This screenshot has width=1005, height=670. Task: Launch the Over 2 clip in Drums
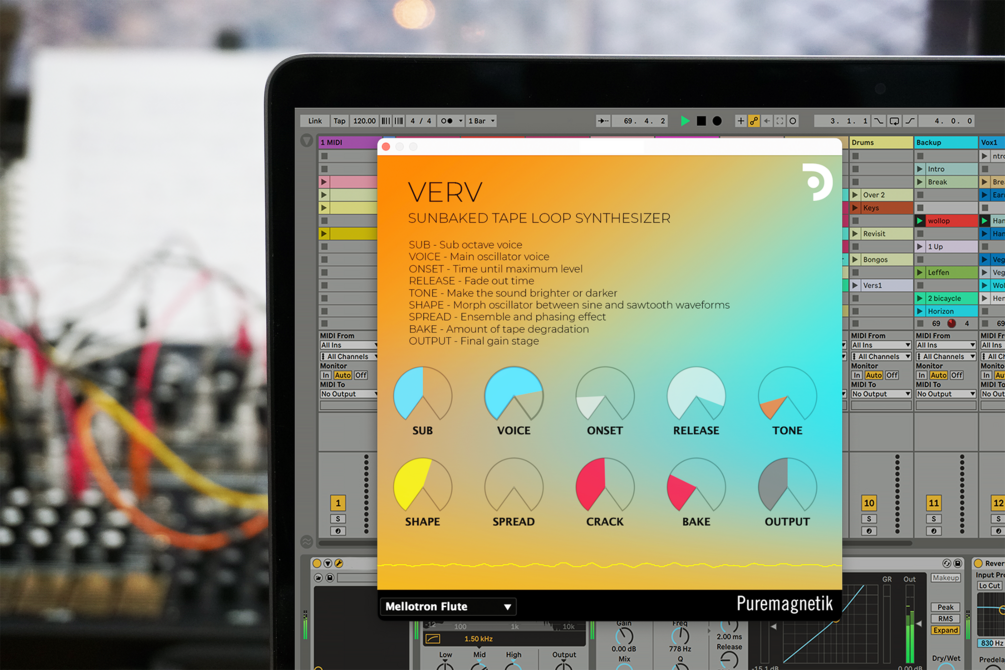coord(855,195)
